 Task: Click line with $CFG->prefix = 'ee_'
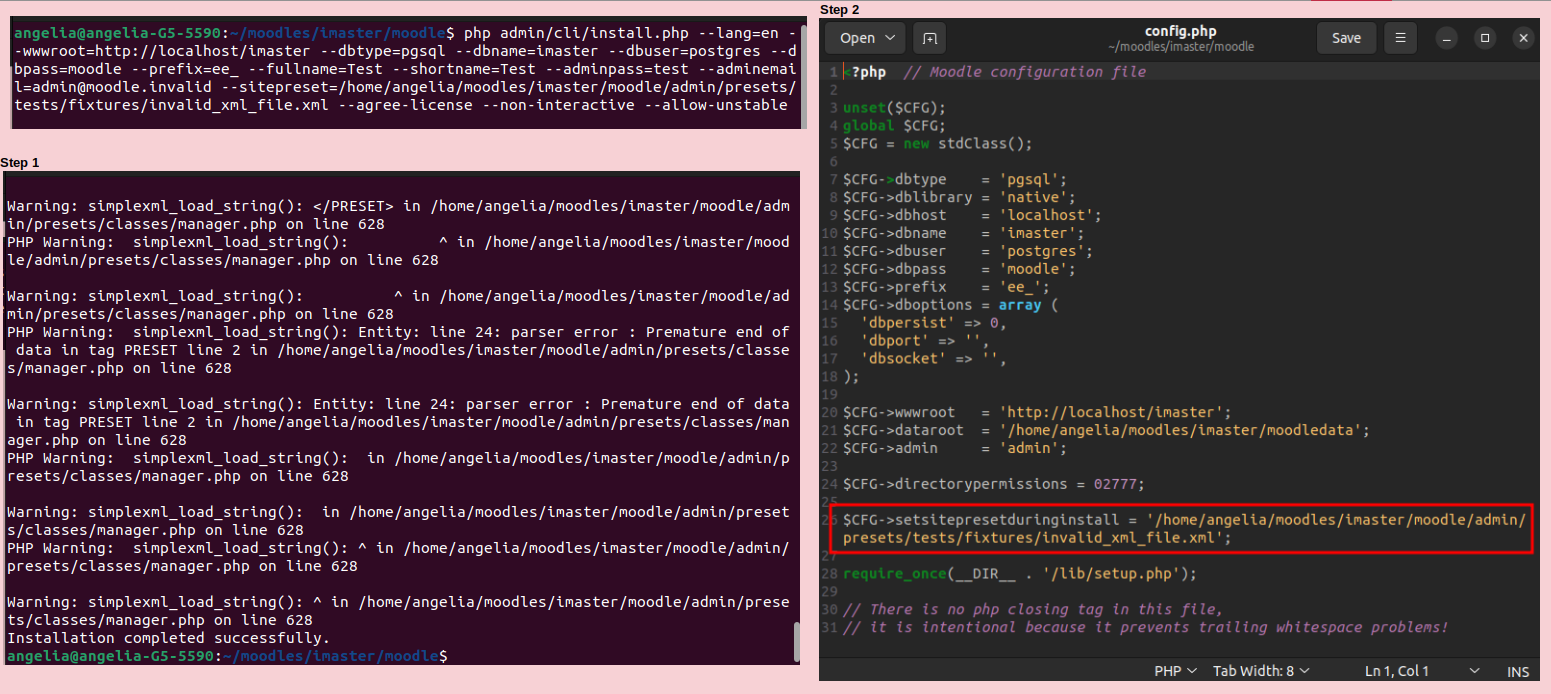coord(946,287)
